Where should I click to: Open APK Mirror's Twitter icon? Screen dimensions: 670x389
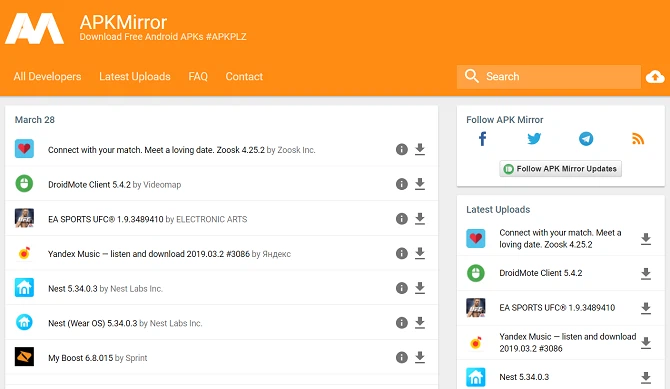tap(534, 139)
